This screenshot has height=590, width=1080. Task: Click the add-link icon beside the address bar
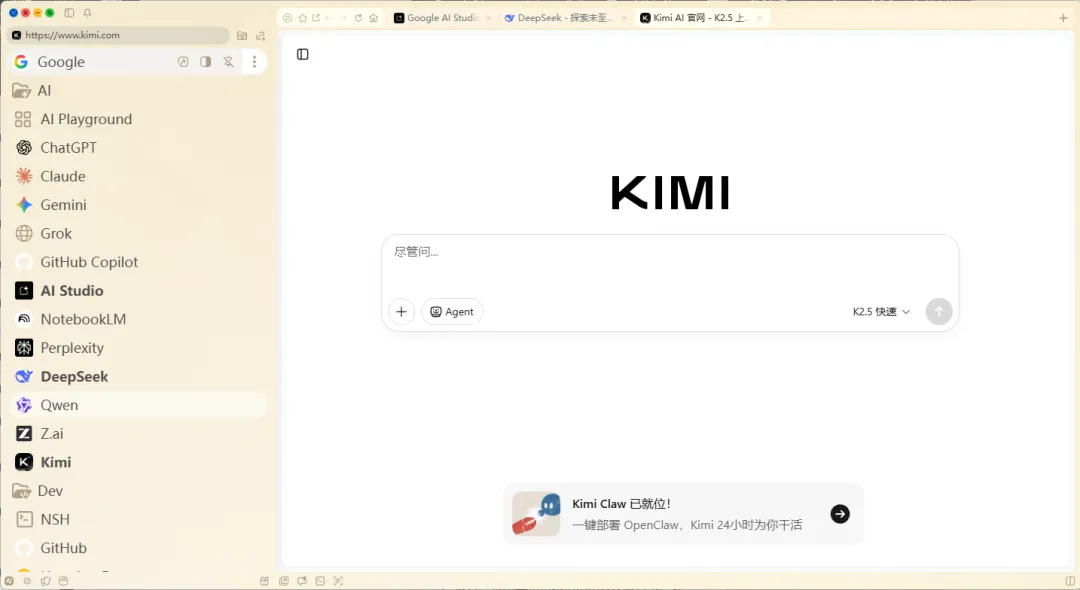(x=260, y=35)
